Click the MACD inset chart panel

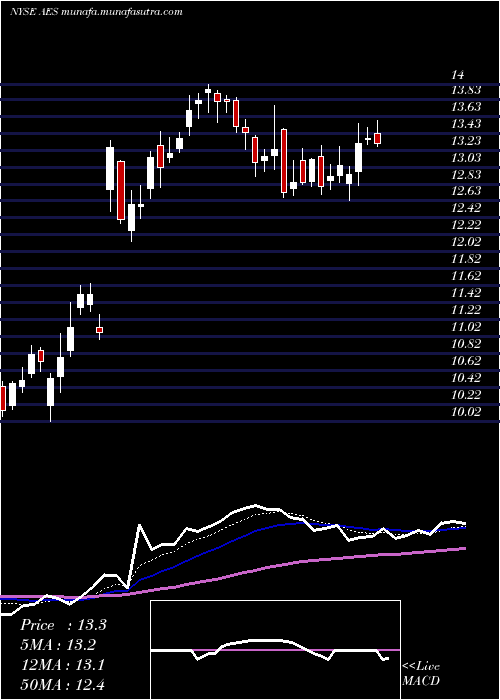point(275,650)
